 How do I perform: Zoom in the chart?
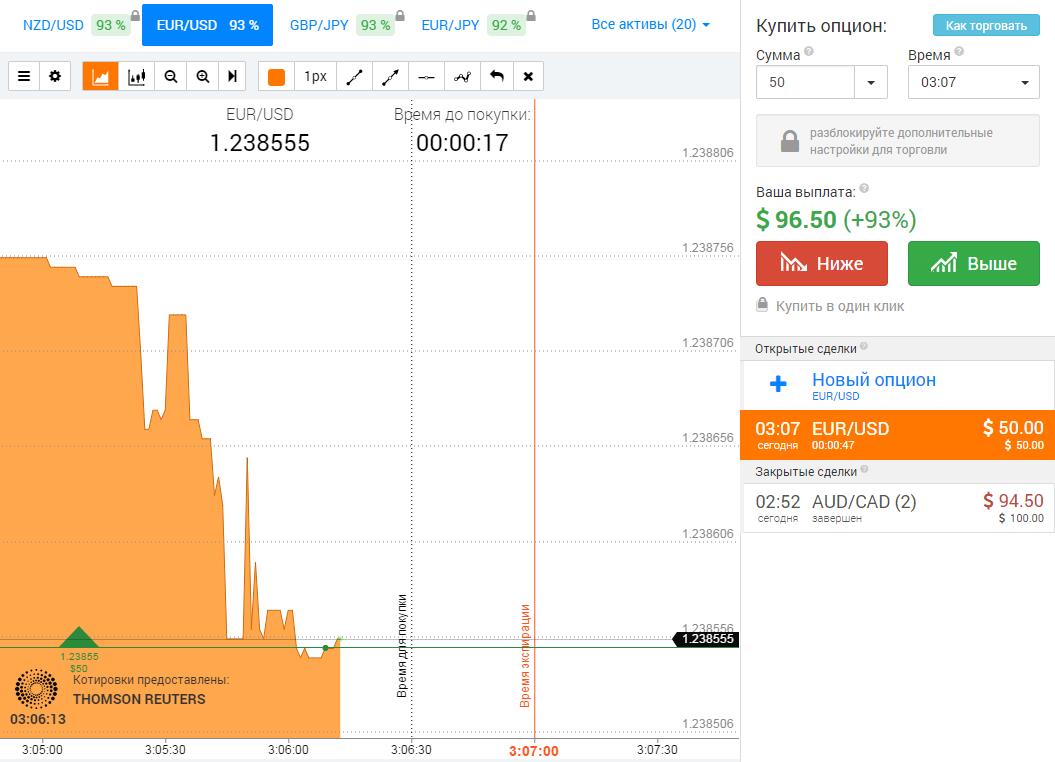[203, 76]
